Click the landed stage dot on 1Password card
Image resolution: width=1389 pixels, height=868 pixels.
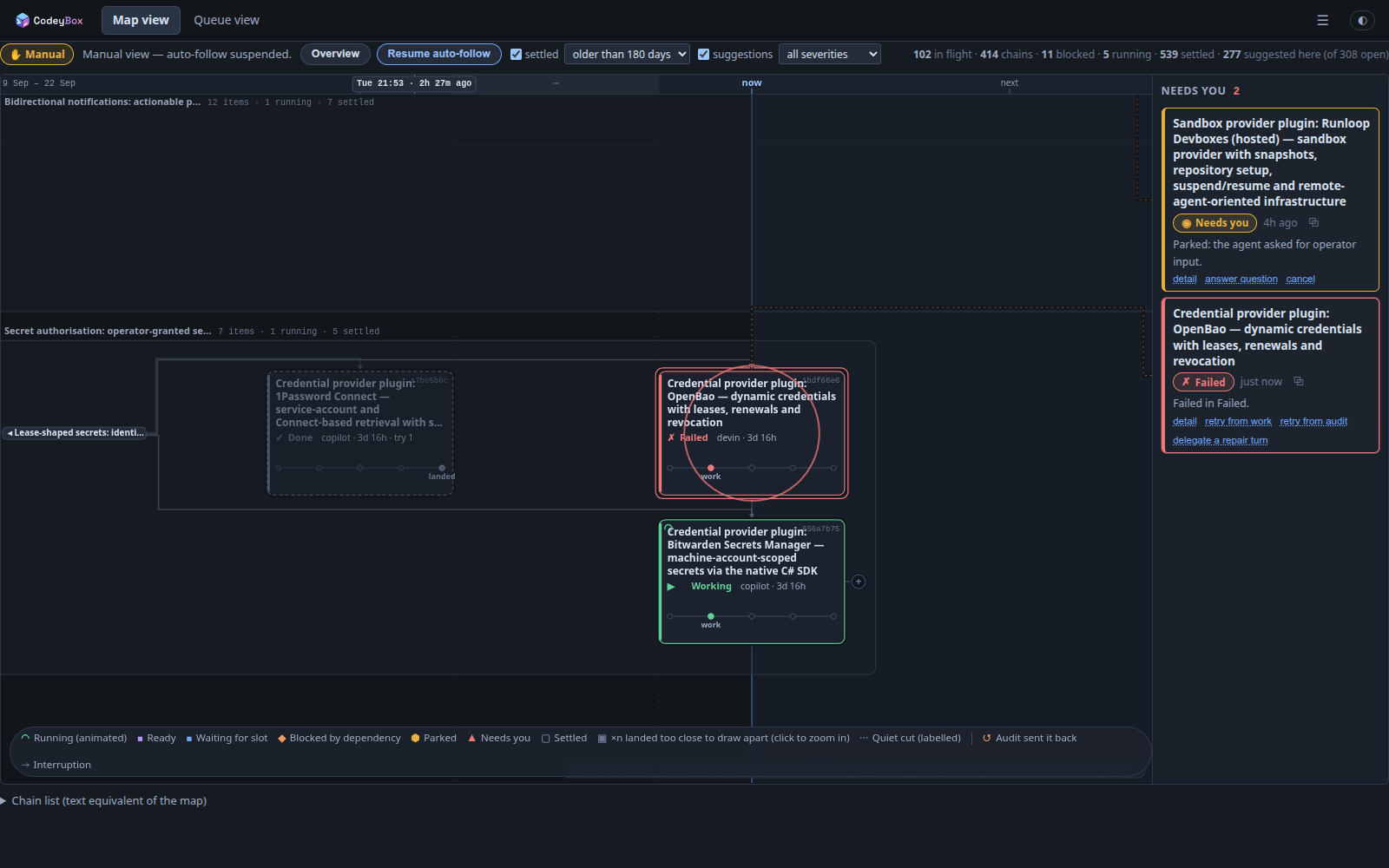(x=442, y=468)
